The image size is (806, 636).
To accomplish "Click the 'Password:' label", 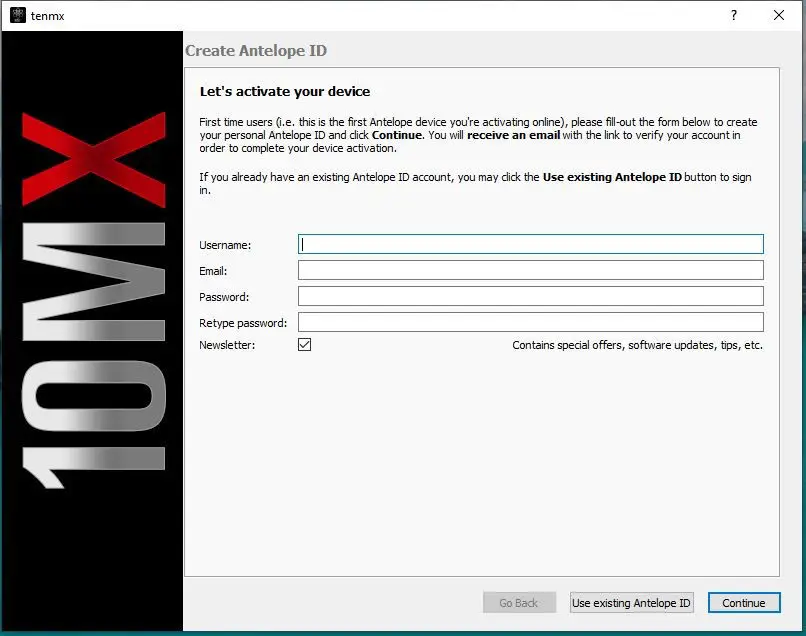I will (x=224, y=297).
